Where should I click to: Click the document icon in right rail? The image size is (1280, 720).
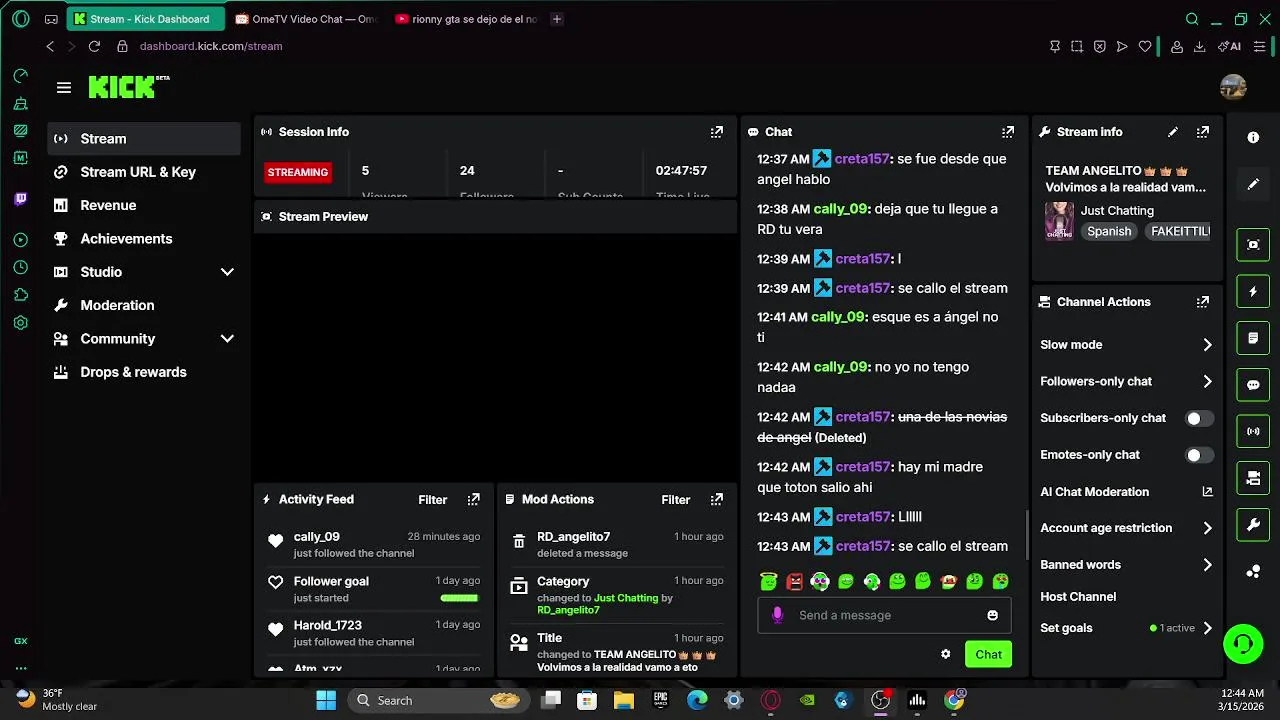point(1253,338)
